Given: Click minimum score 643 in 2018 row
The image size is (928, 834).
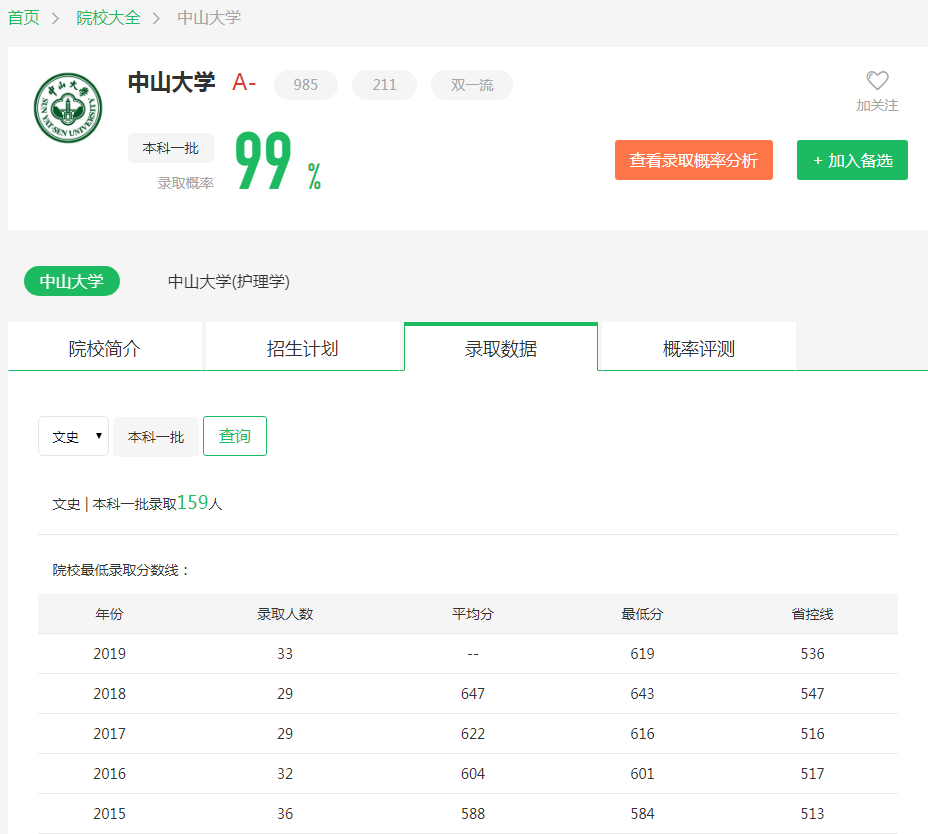Looking at the screenshot, I should click(642, 693).
